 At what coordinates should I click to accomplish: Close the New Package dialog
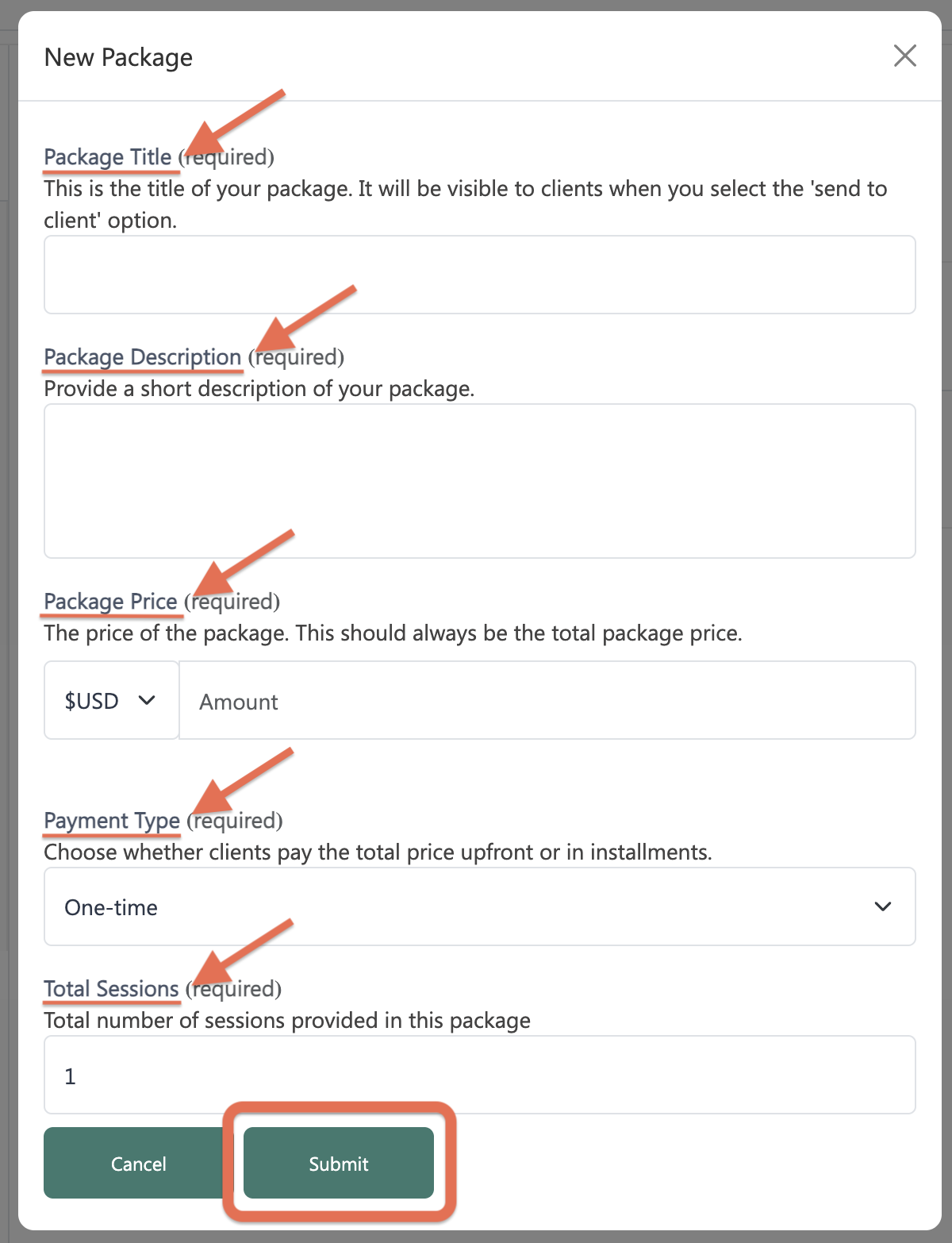[904, 56]
